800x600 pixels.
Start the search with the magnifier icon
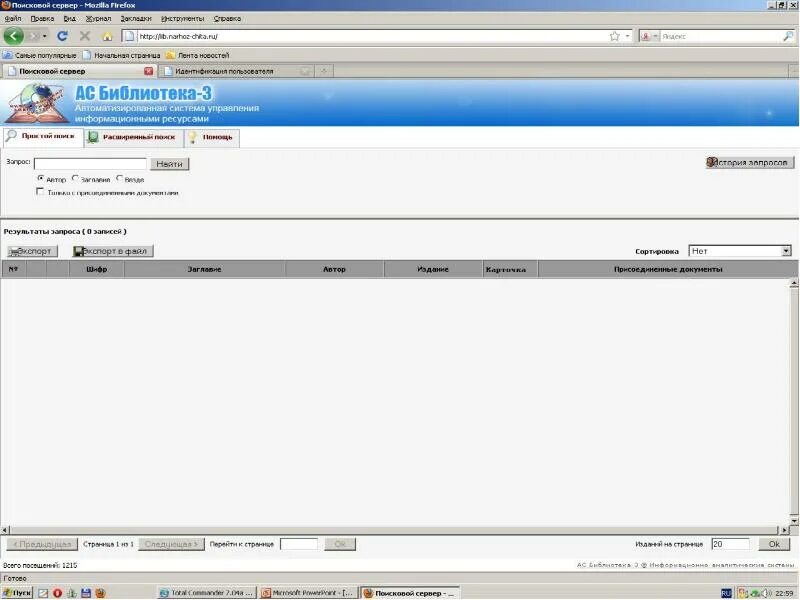788,36
